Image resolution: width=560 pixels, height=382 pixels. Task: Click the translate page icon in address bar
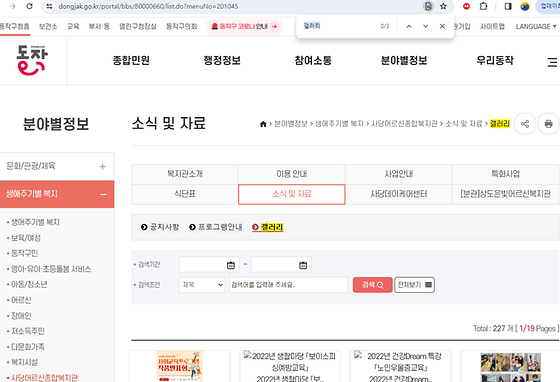coord(428,6)
